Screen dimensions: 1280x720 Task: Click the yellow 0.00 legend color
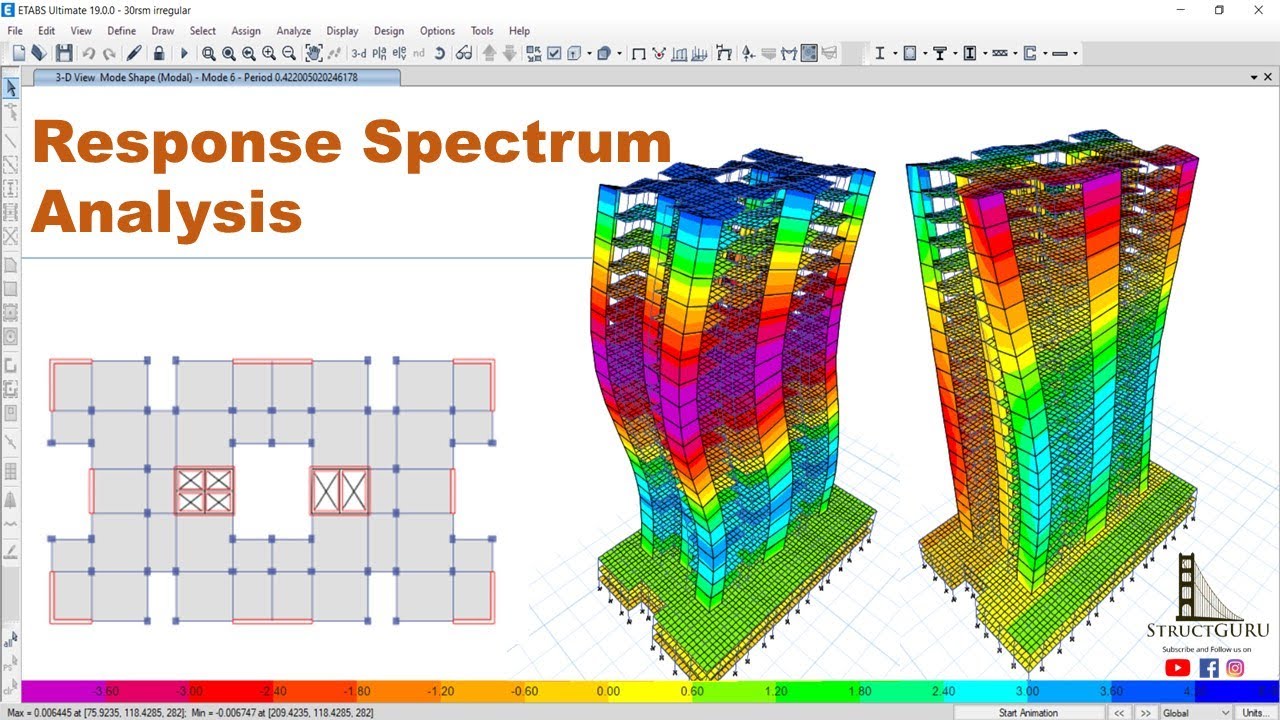click(607, 691)
